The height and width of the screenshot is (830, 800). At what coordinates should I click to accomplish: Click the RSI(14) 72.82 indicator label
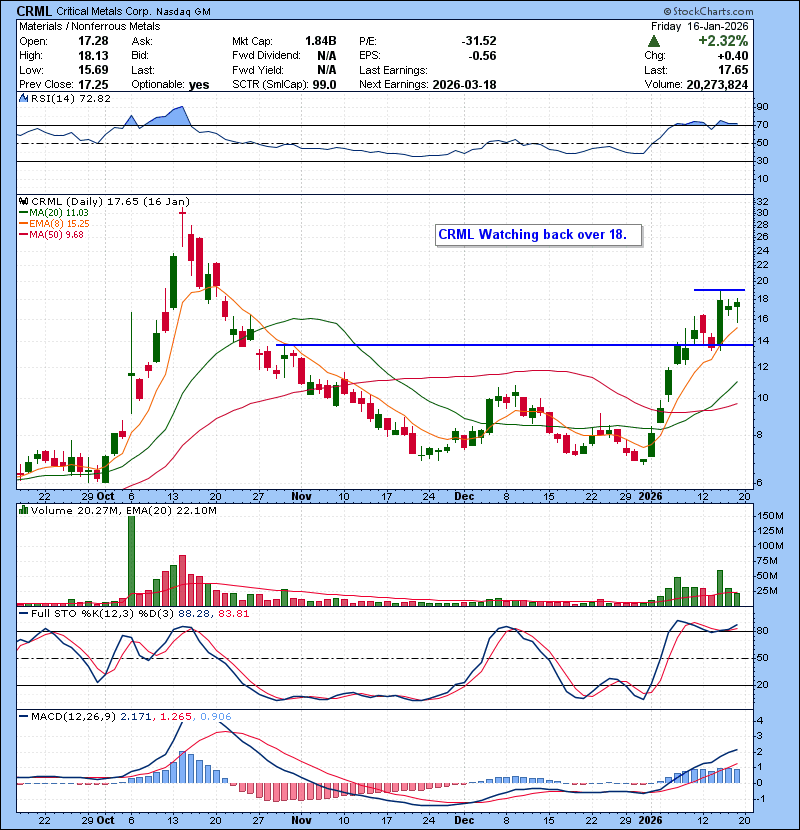click(x=70, y=98)
